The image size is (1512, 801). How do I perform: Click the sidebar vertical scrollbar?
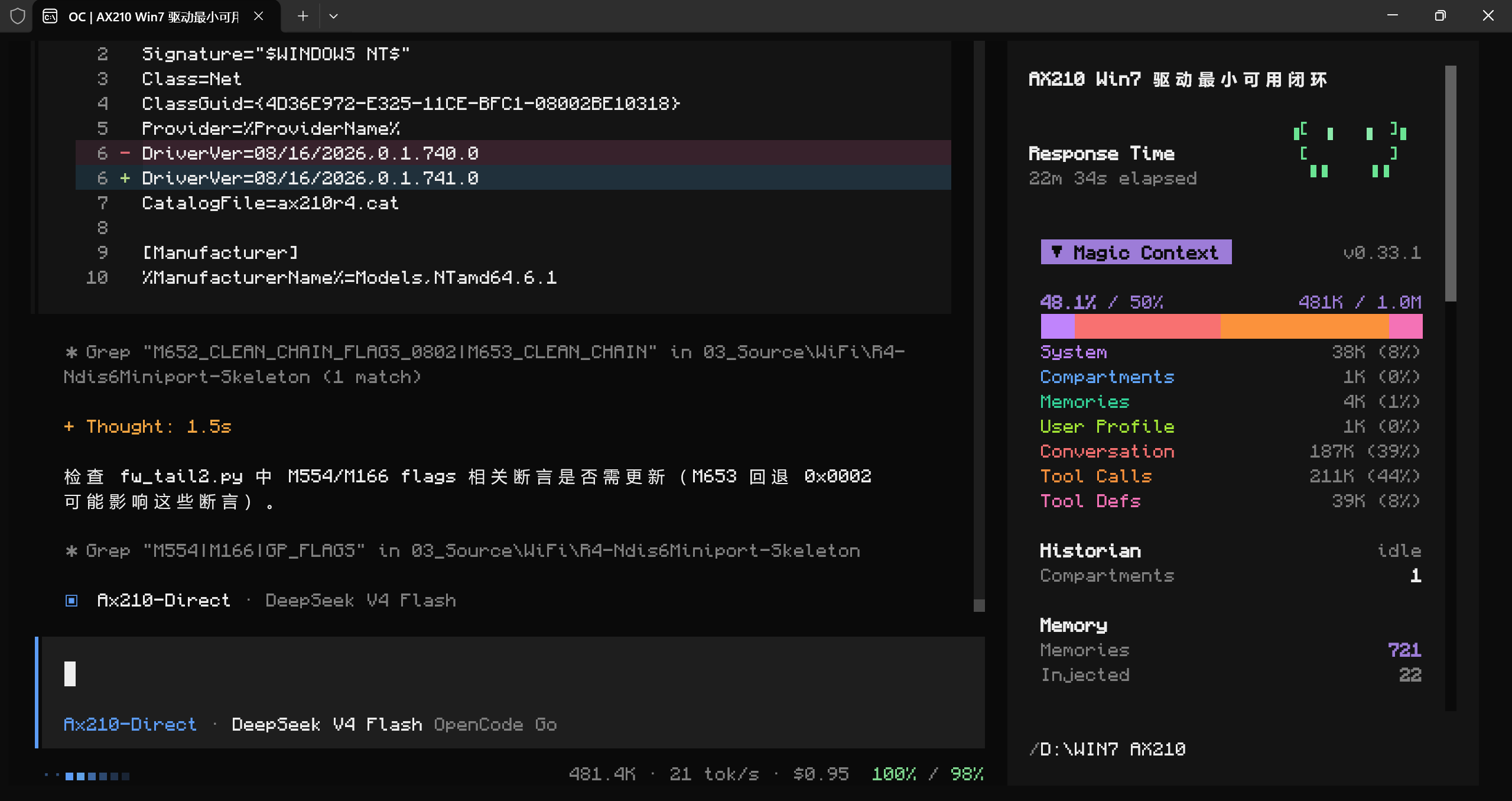point(1451,183)
